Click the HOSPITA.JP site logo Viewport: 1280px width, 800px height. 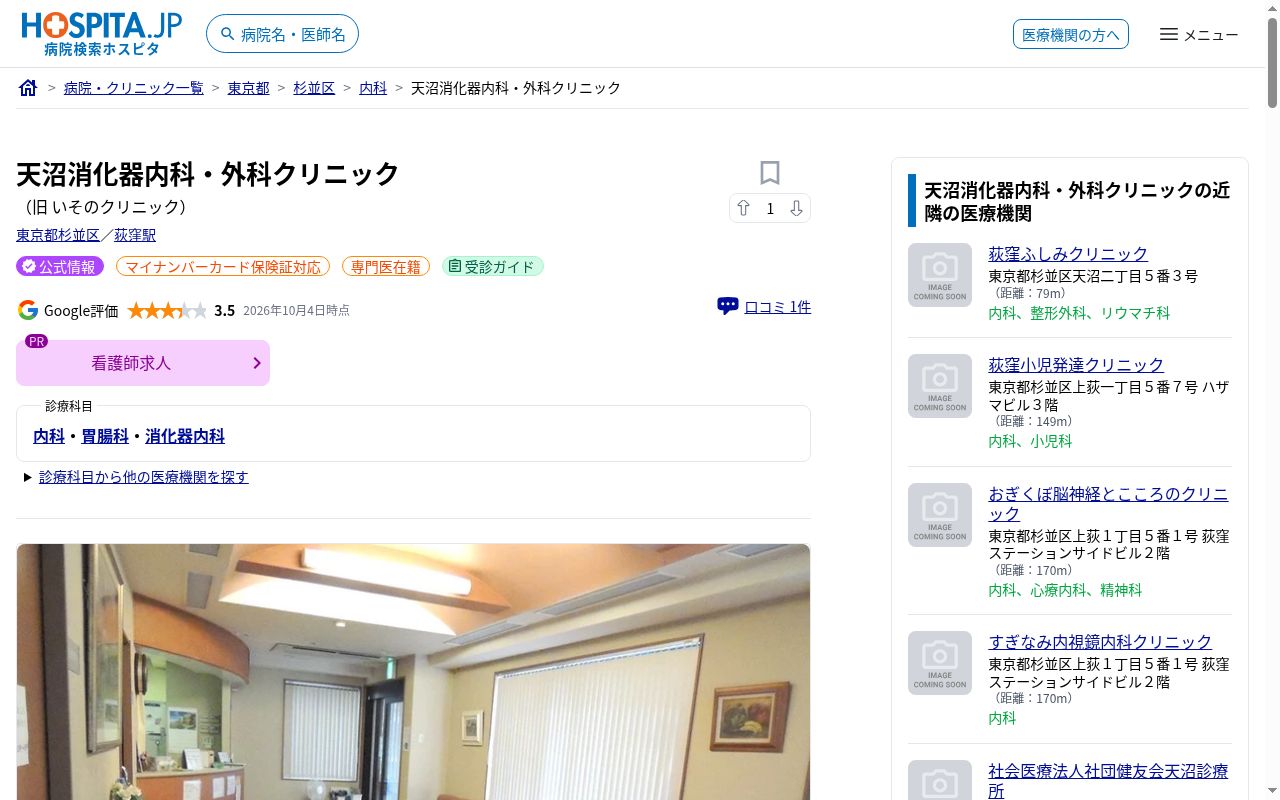click(101, 34)
